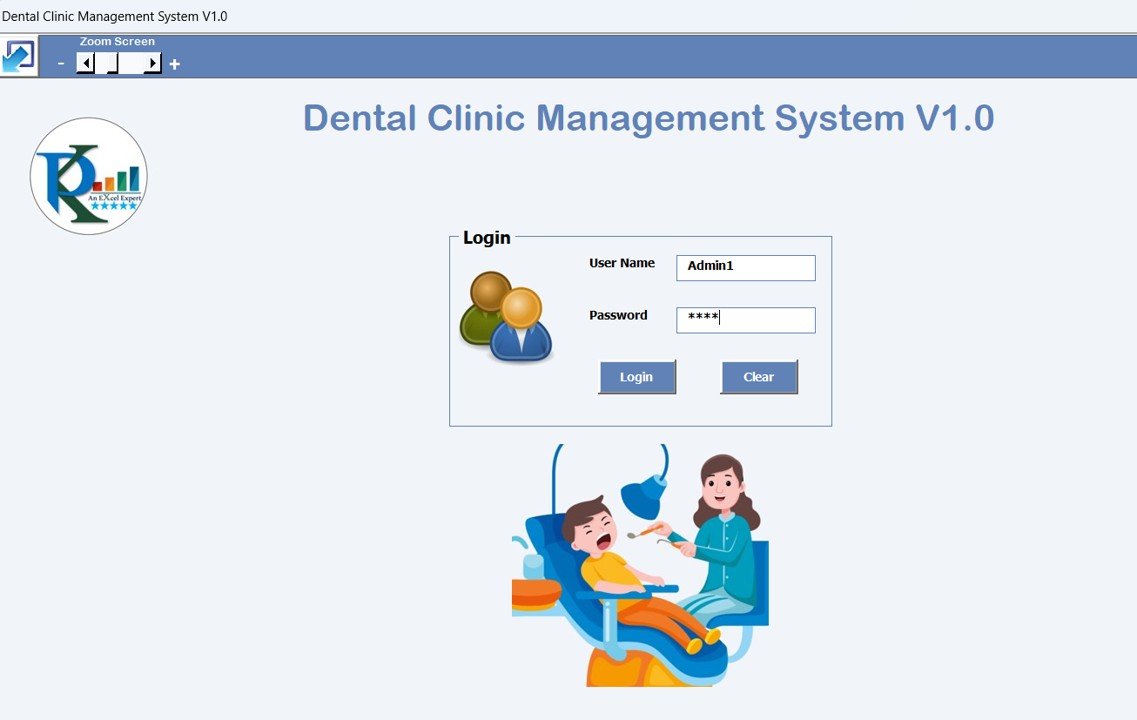Click the minus sign to zoom out
The width and height of the screenshot is (1137, 720).
pos(61,65)
